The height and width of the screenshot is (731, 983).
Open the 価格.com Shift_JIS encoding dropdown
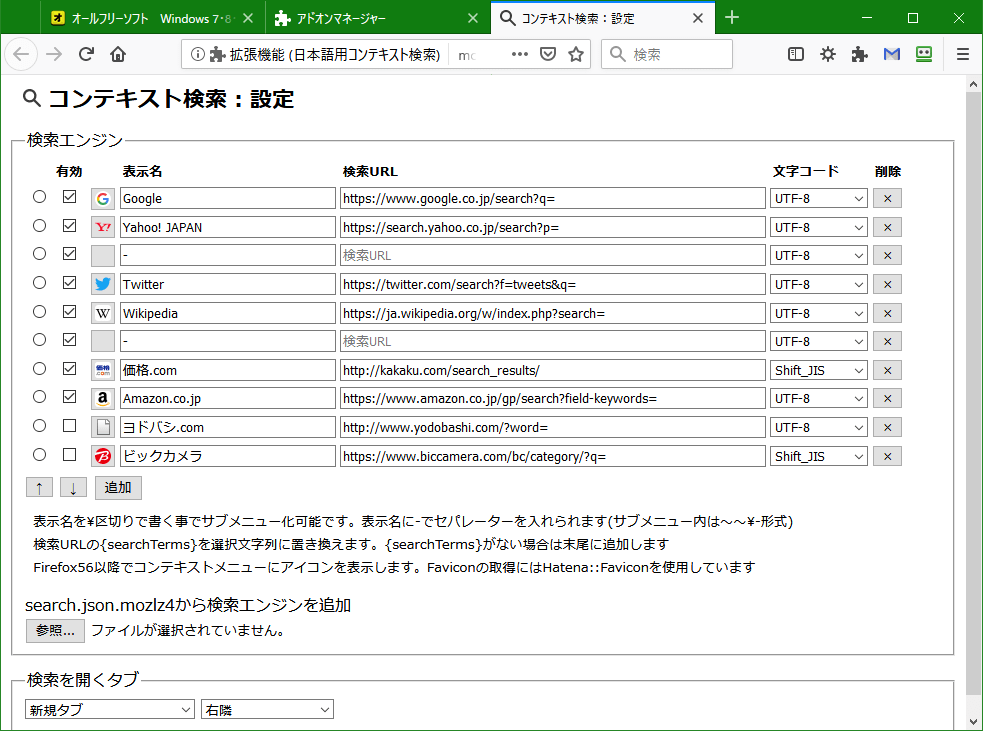click(819, 371)
